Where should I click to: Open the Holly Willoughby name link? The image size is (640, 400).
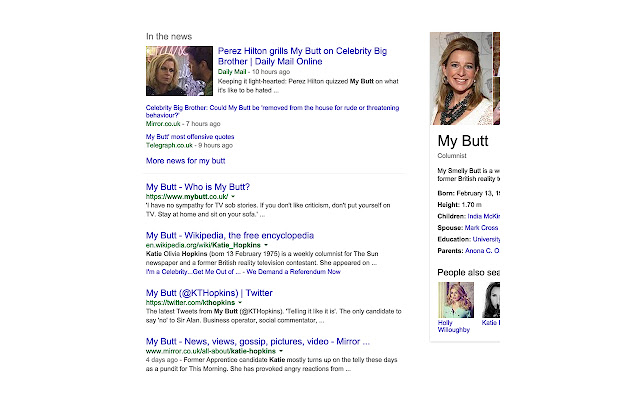tap(453, 326)
